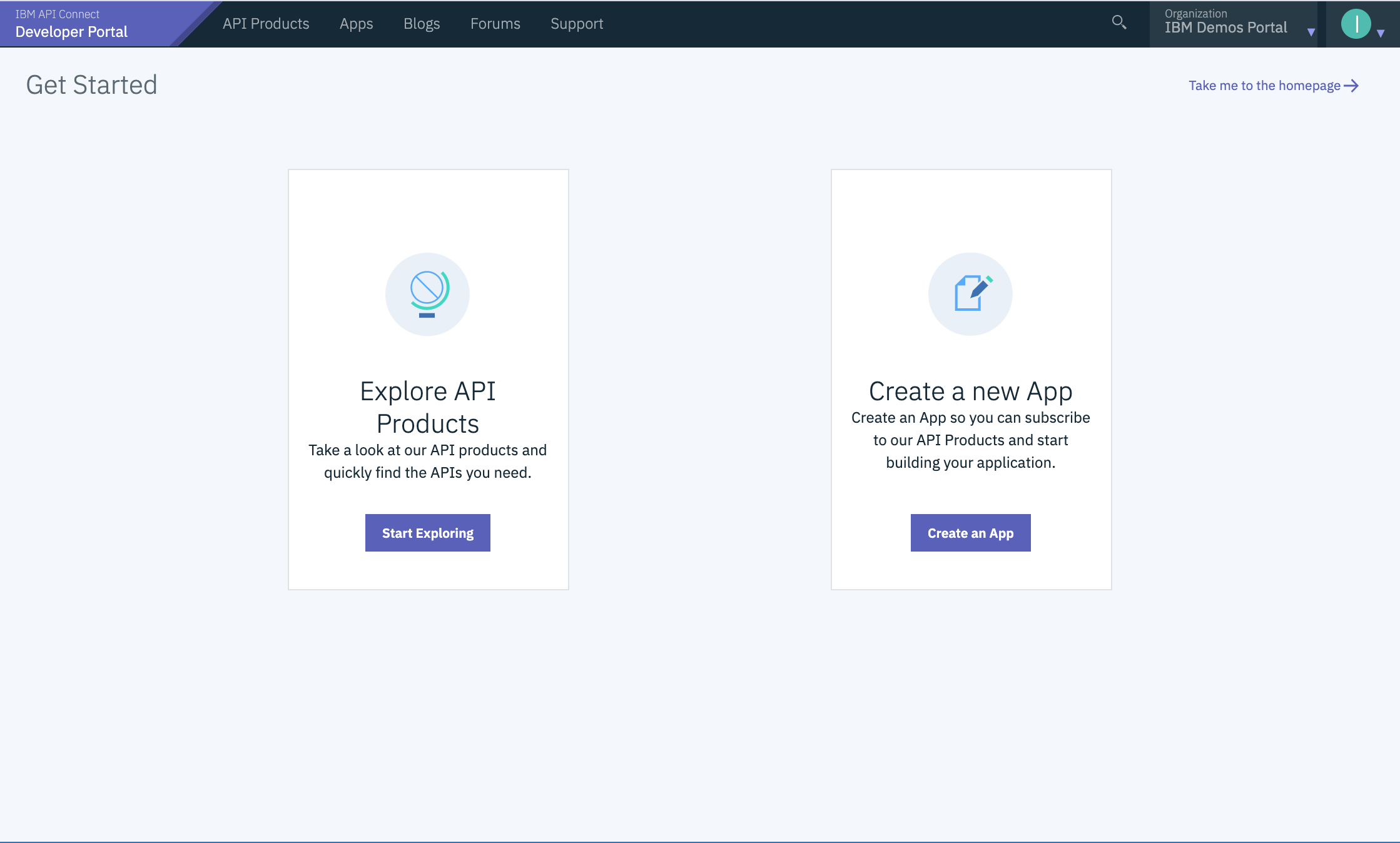1400x843 pixels.
Task: Navigate to the Forums section
Action: (495, 24)
